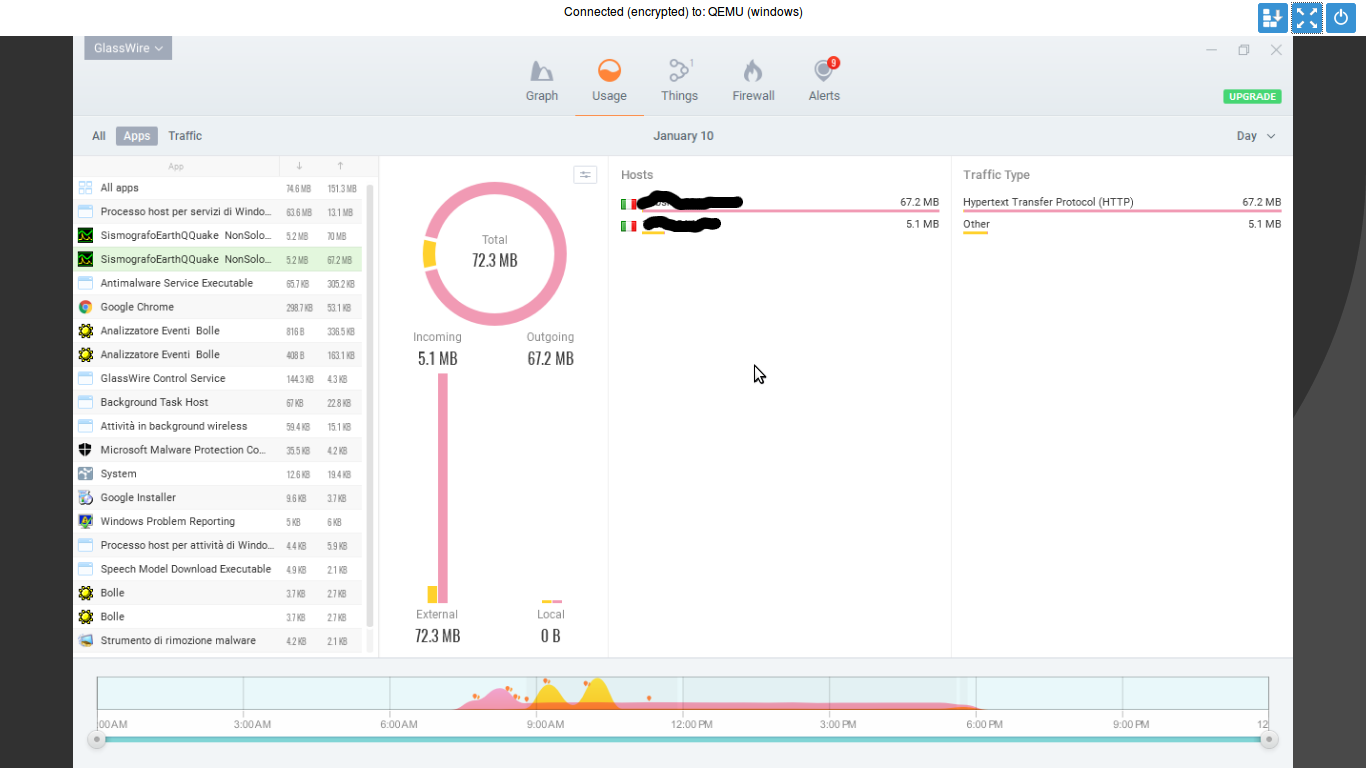Viewport: 1366px width, 768px height.
Task: Sort apps by incoming down-arrow column
Action: 299,166
